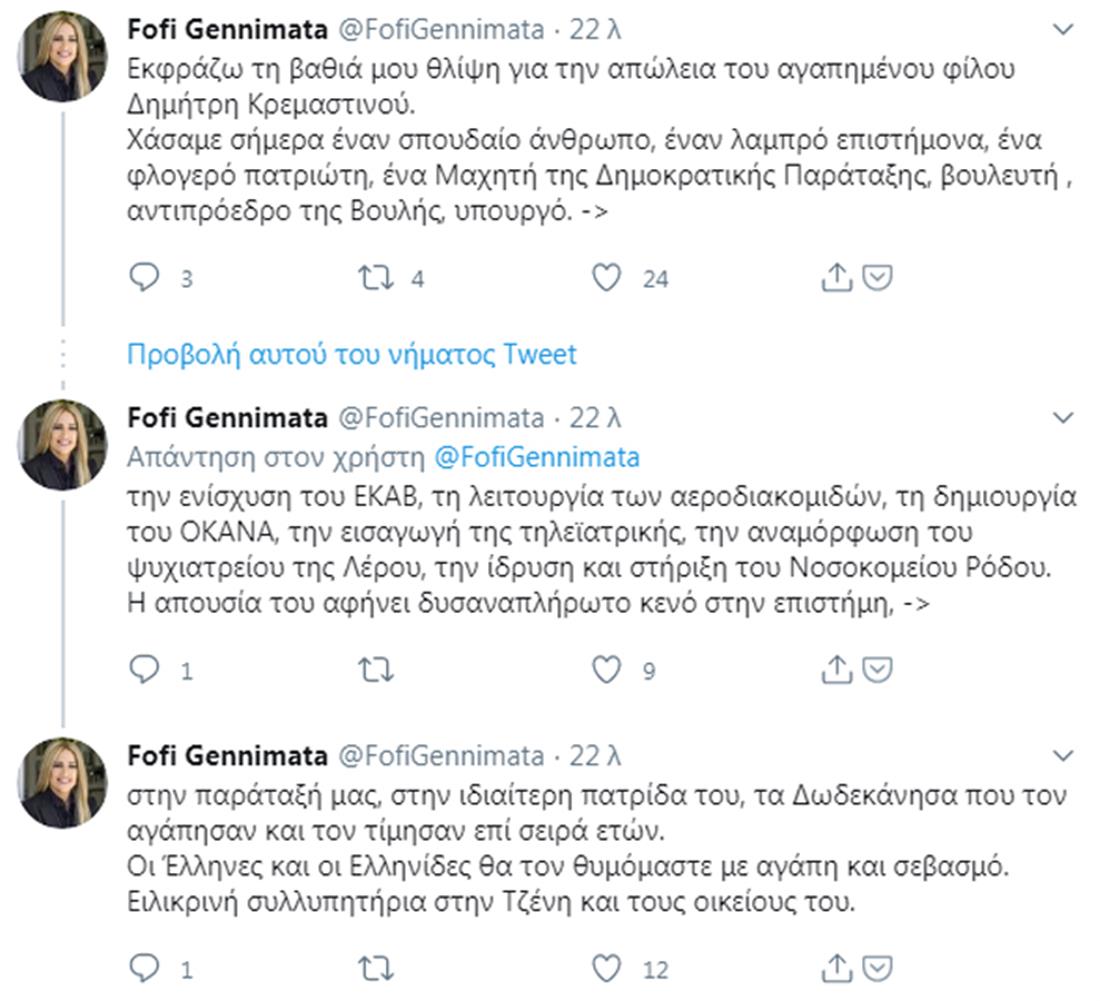Reply to the third tweet about Δωδεκάνησα
The image size is (1100, 1001).
145,967
